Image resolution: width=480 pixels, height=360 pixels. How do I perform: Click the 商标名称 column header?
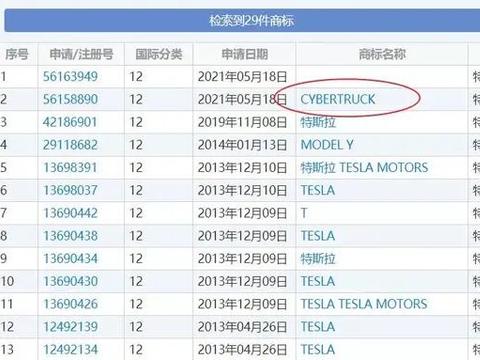click(x=382, y=54)
